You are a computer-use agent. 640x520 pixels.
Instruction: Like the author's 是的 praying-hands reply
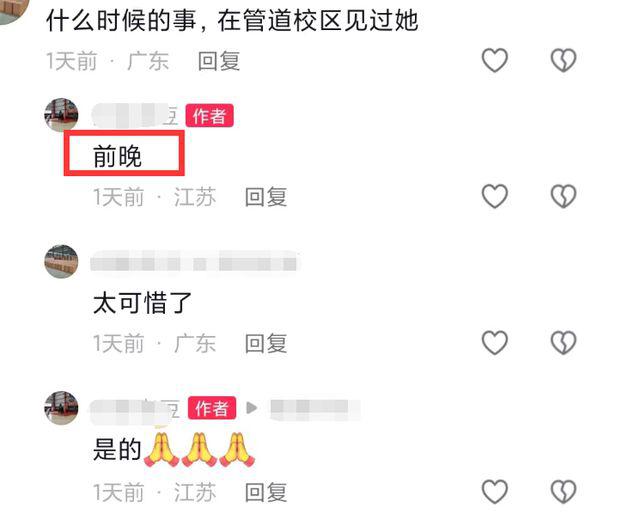pos(495,491)
